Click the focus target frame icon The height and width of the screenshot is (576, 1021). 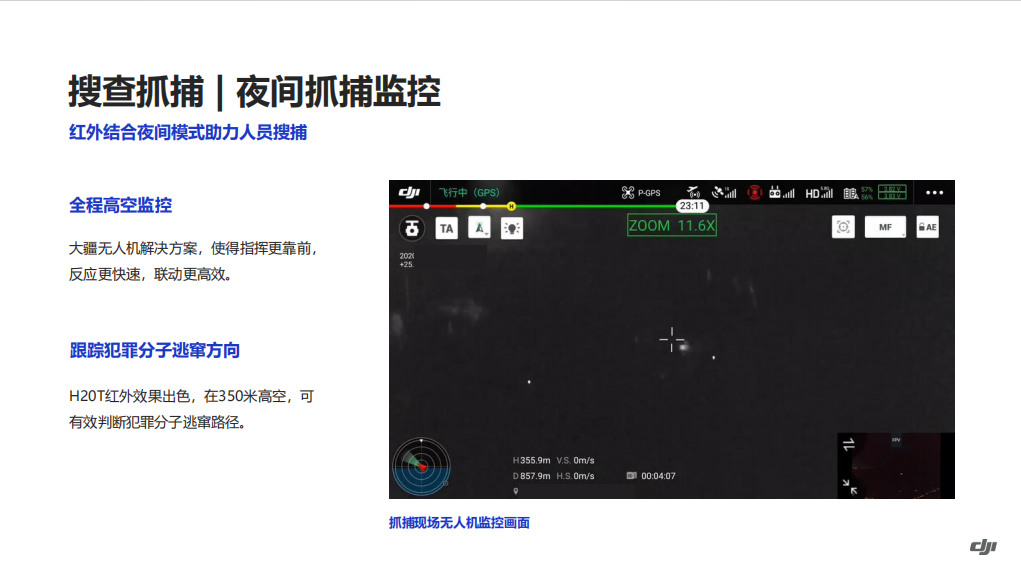843,227
